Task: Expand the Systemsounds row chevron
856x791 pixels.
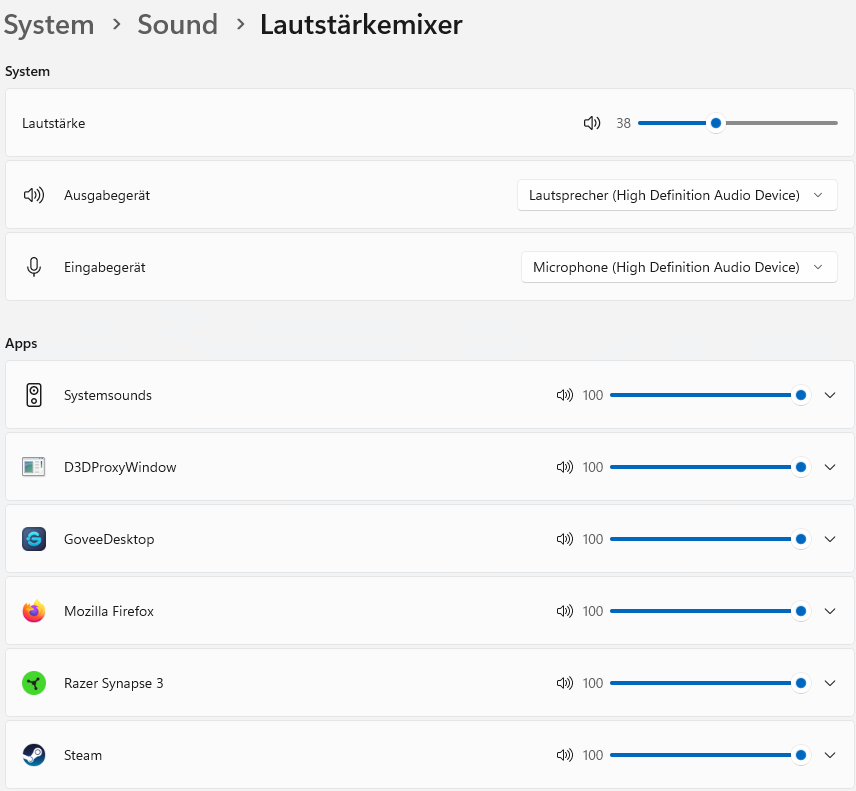Action: (829, 395)
